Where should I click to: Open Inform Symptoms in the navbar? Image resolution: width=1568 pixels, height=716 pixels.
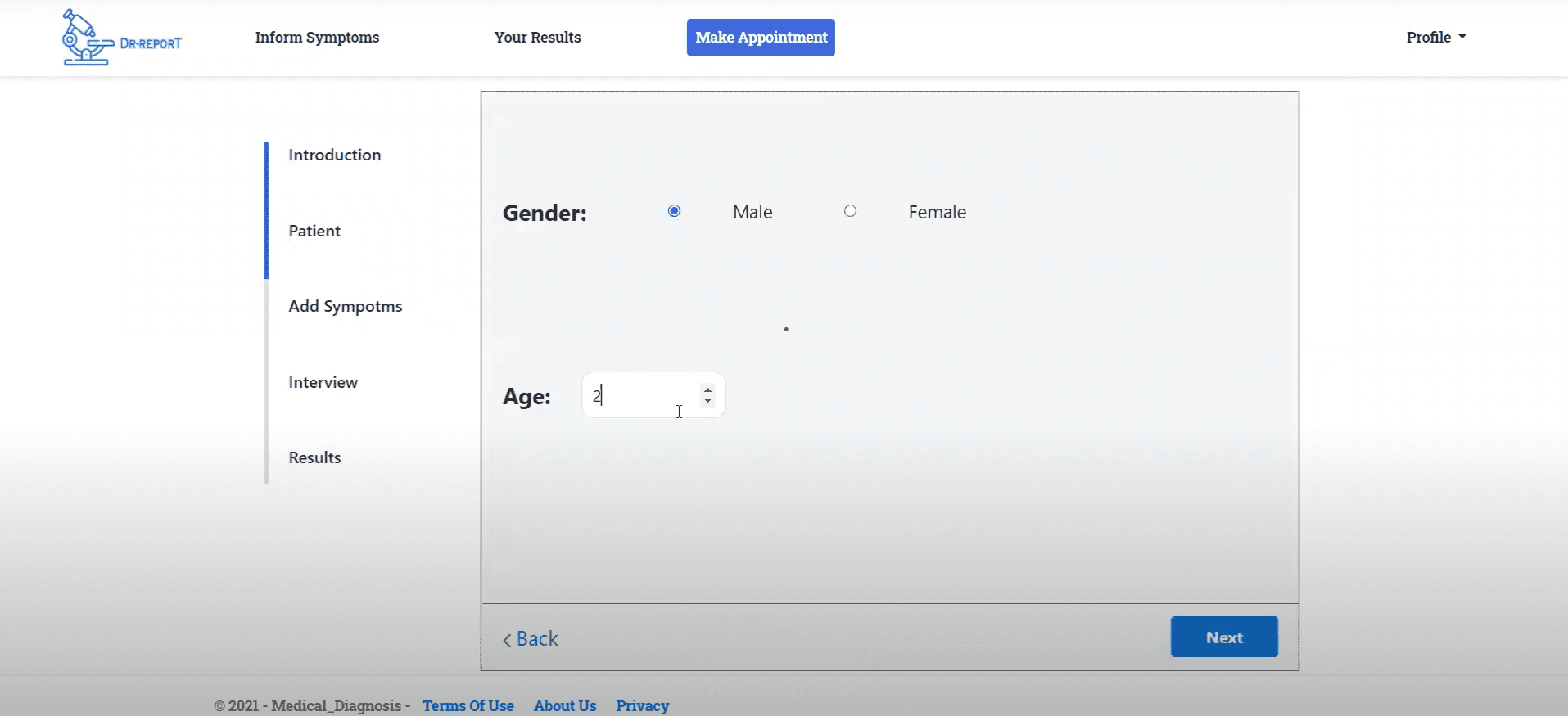317,37
